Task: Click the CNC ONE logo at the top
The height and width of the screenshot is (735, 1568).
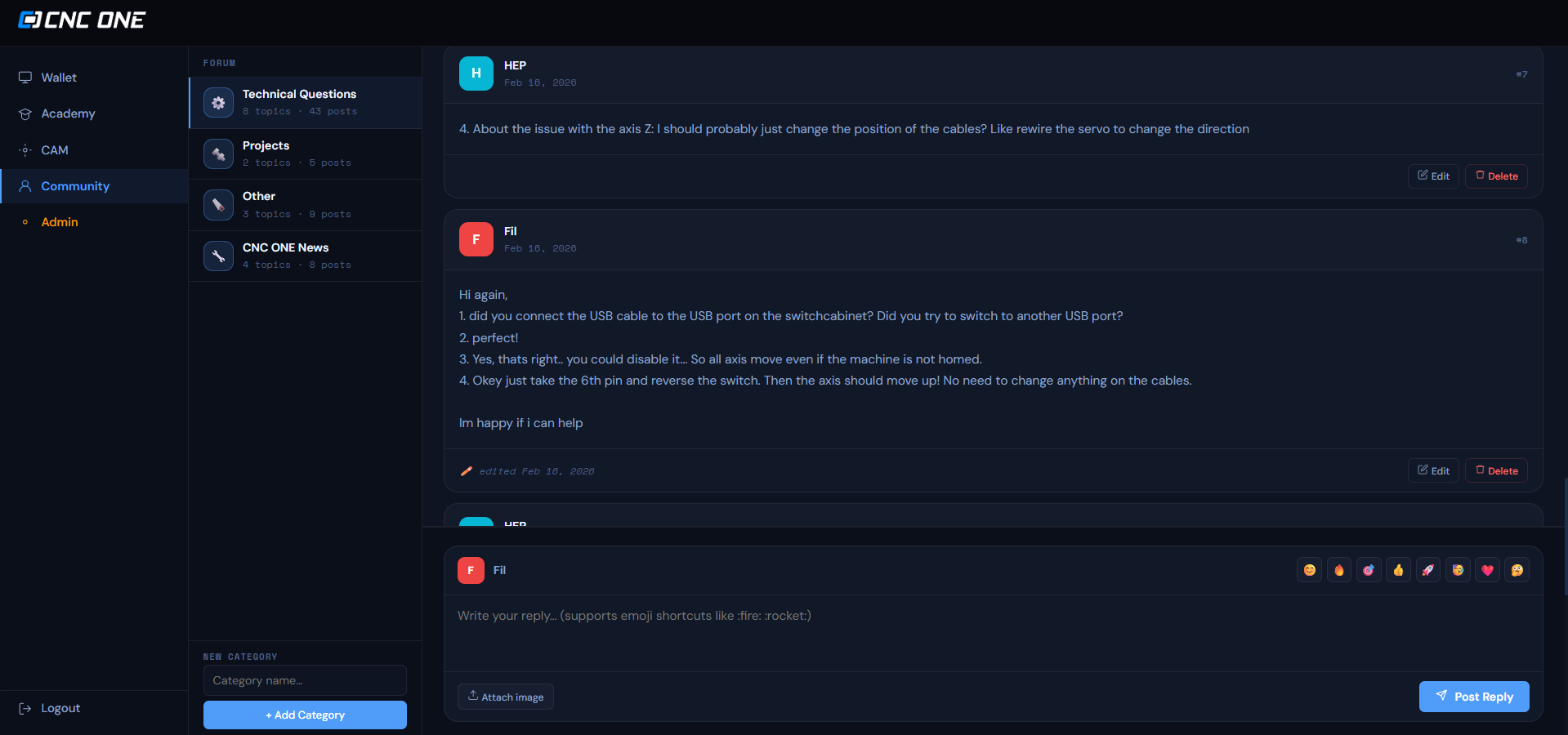Action: coord(80,19)
